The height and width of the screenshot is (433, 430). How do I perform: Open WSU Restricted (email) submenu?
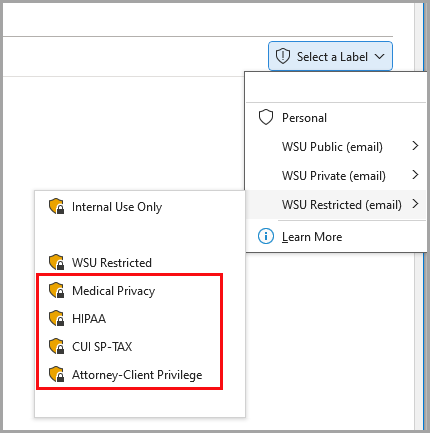coord(336,205)
